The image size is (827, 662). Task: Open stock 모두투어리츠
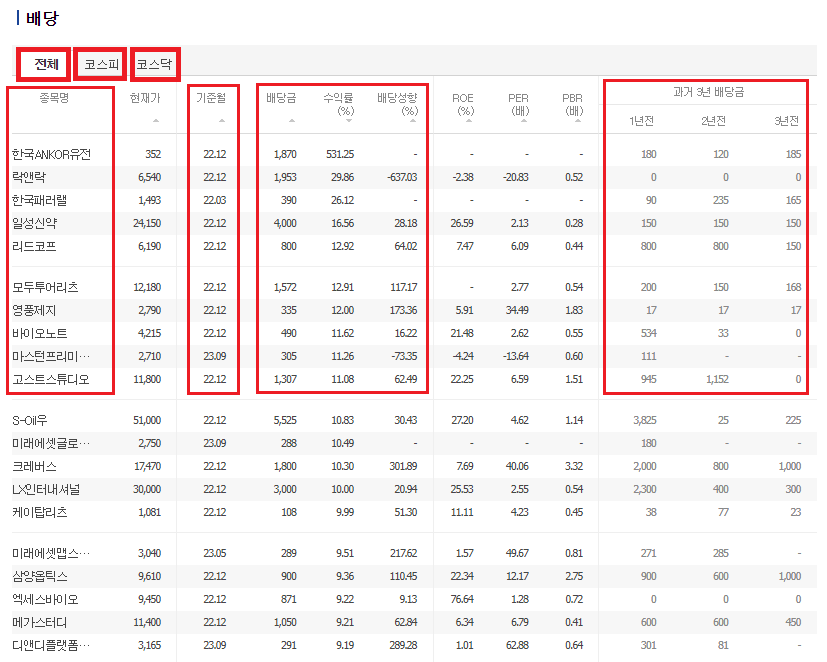(45, 287)
